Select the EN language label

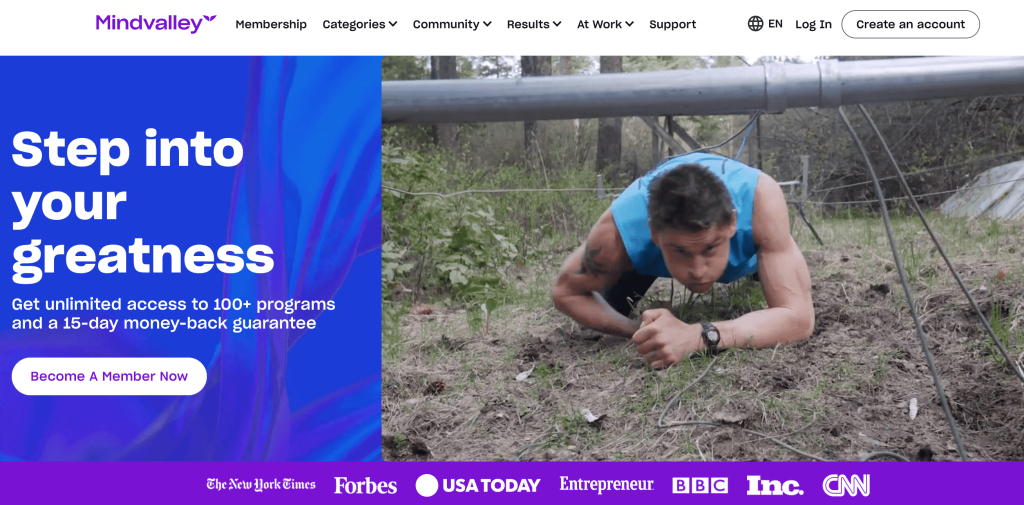click(x=775, y=24)
